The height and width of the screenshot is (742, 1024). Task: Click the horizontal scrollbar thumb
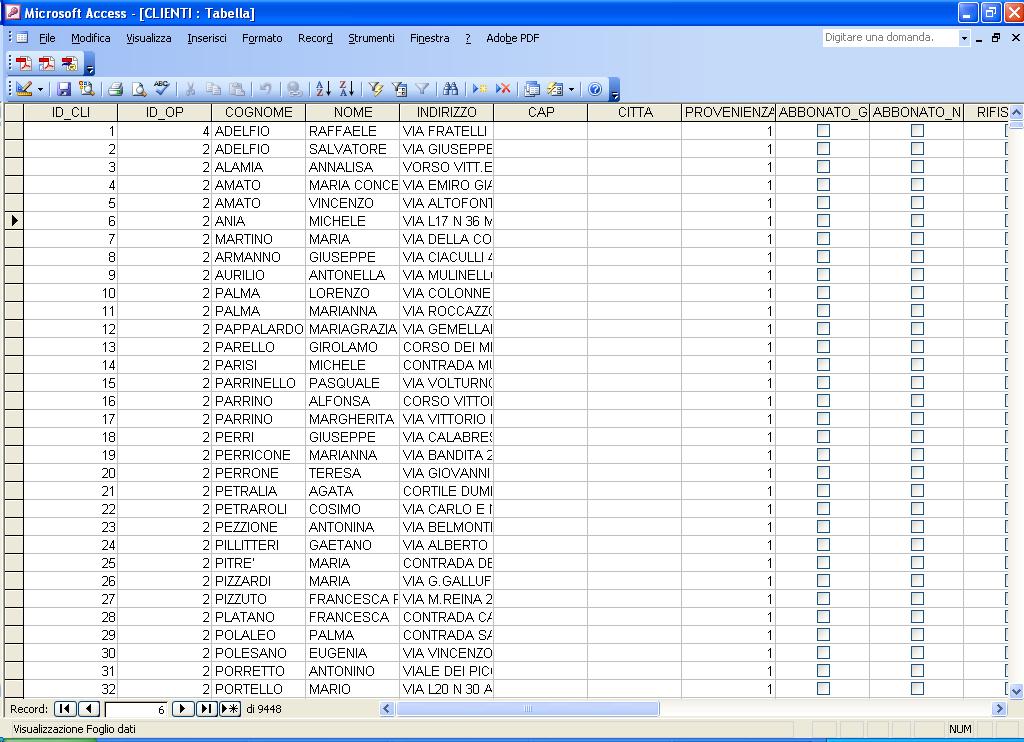(x=528, y=709)
